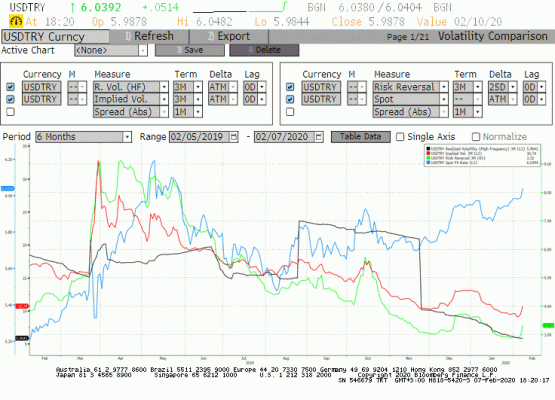
Task: Click the green risk reversal axis marker
Action: coord(548,325)
